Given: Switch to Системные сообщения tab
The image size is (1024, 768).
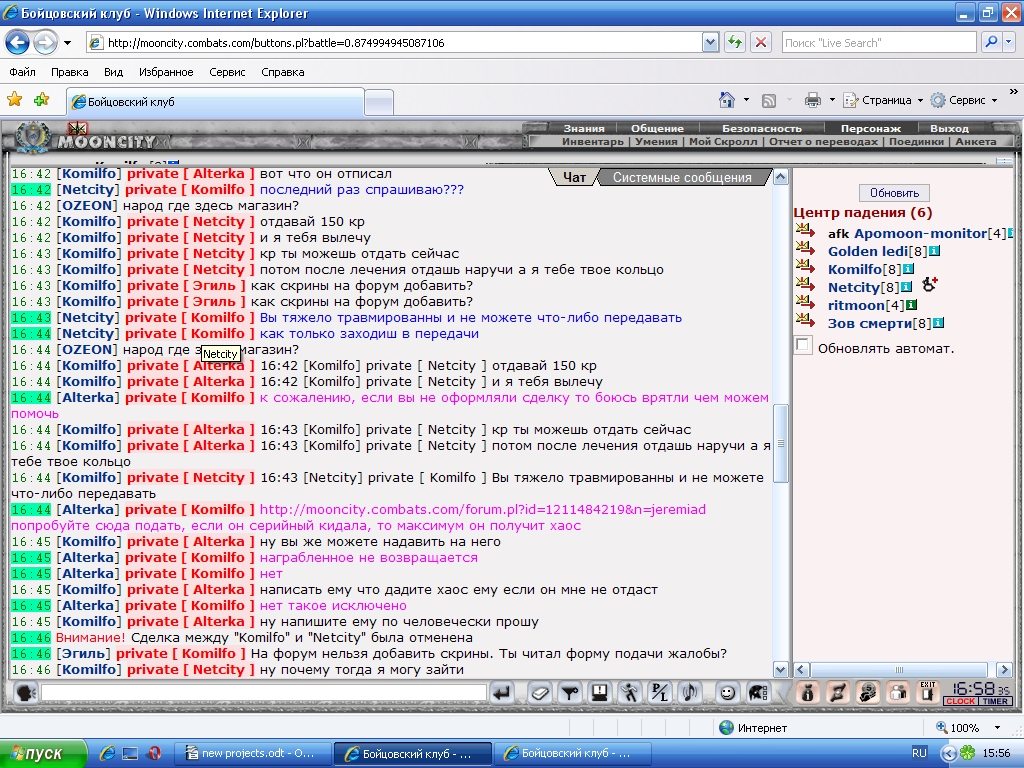Looking at the screenshot, I should coord(682,178).
